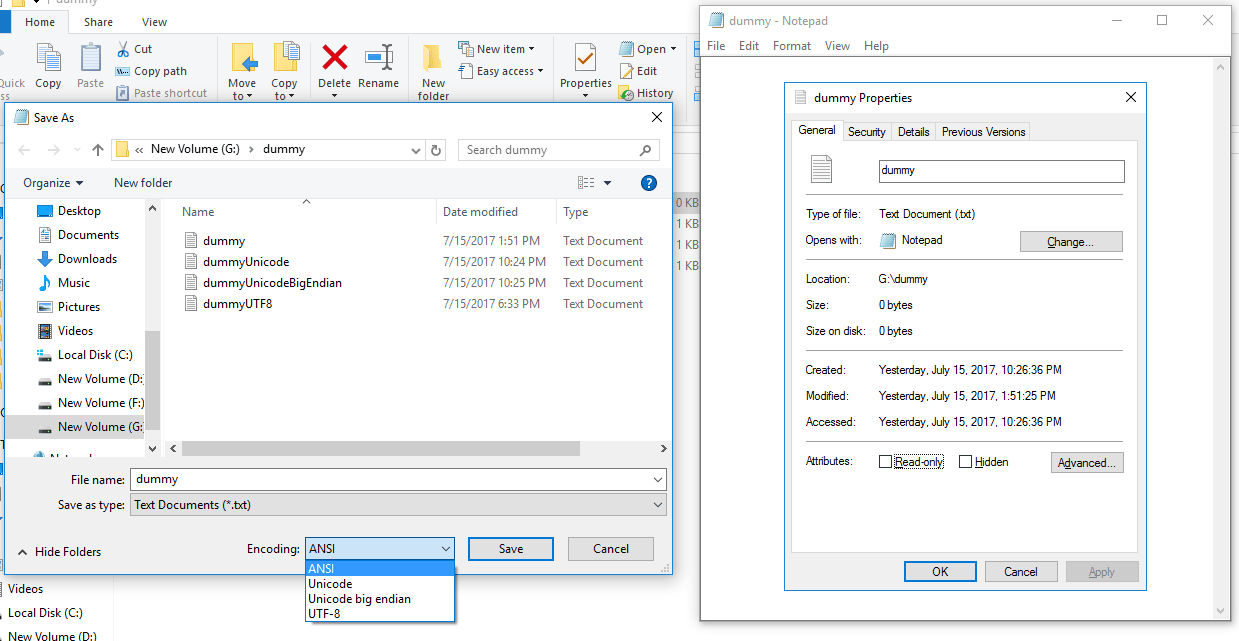Click OK in dummy Properties
This screenshot has height=641, width=1239.
[940, 572]
